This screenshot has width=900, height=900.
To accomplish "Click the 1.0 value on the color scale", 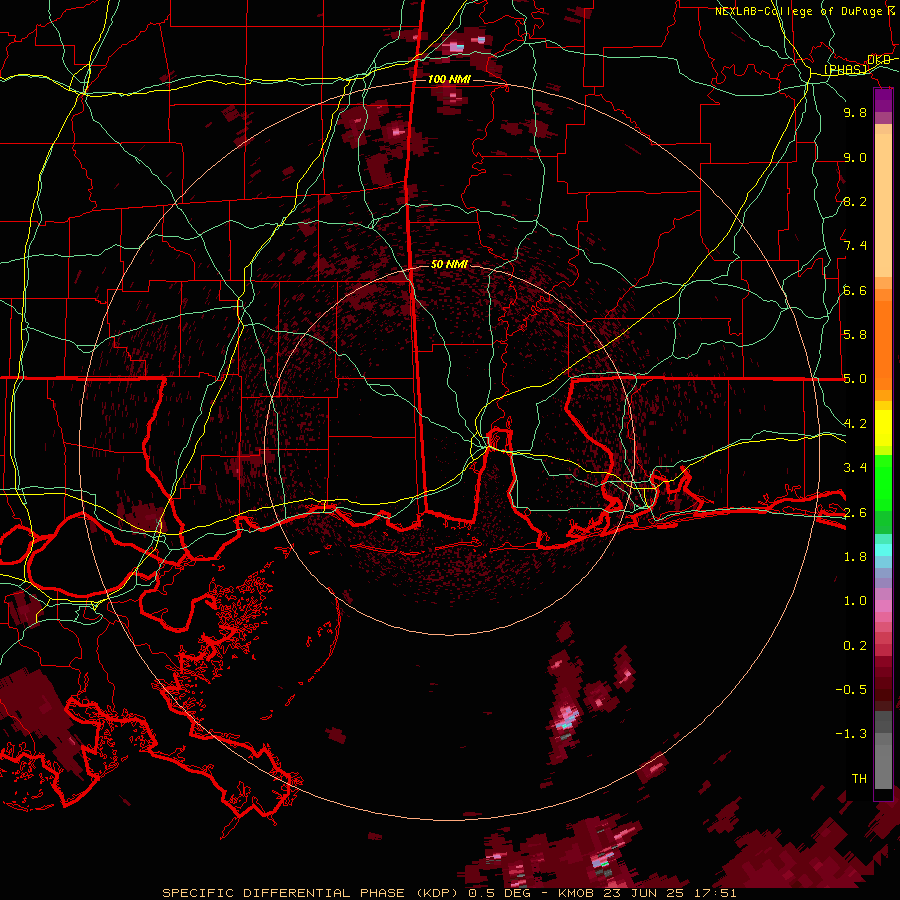I will pyautogui.click(x=855, y=601).
